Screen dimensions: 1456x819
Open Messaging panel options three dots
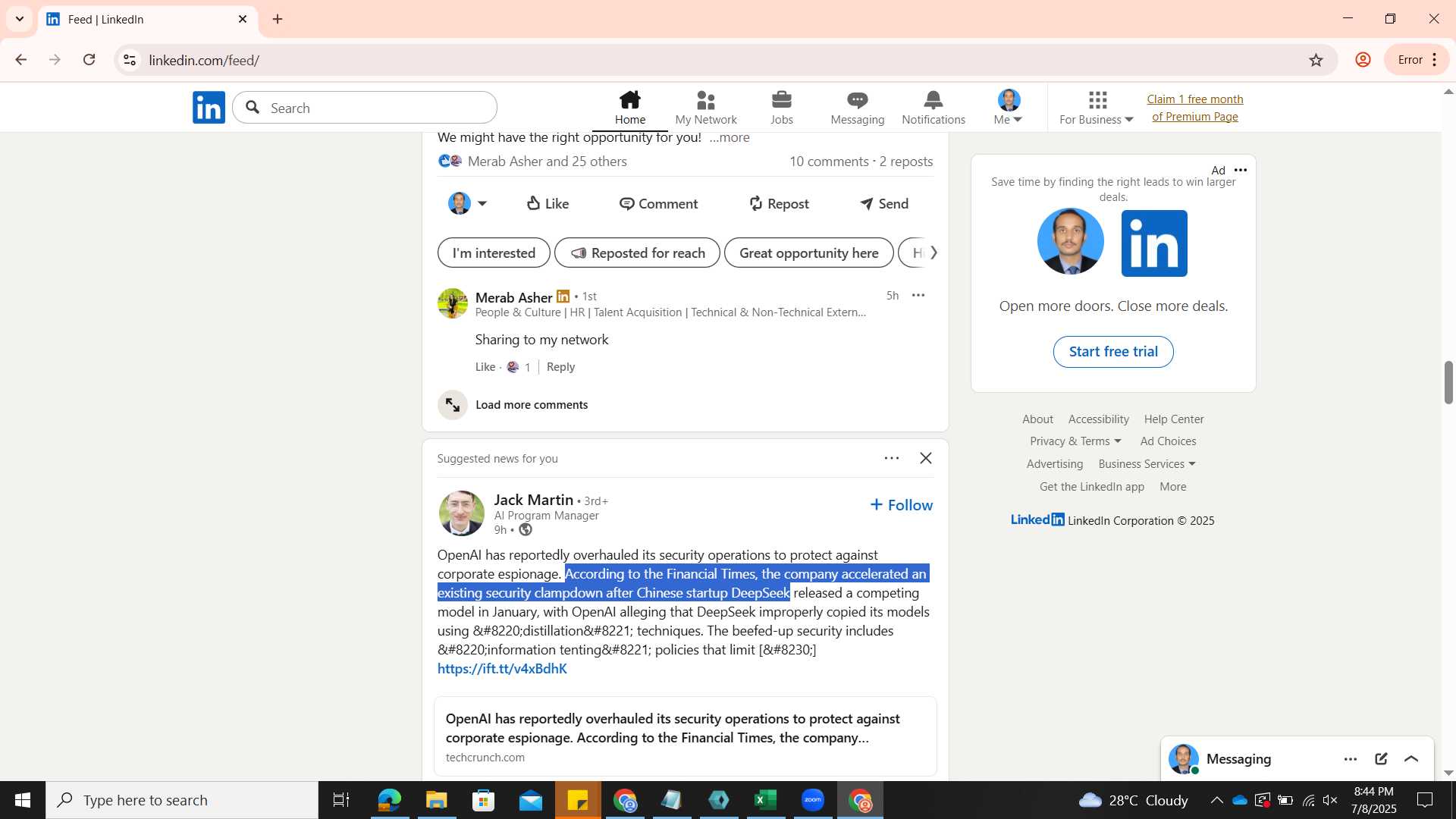[1351, 759]
